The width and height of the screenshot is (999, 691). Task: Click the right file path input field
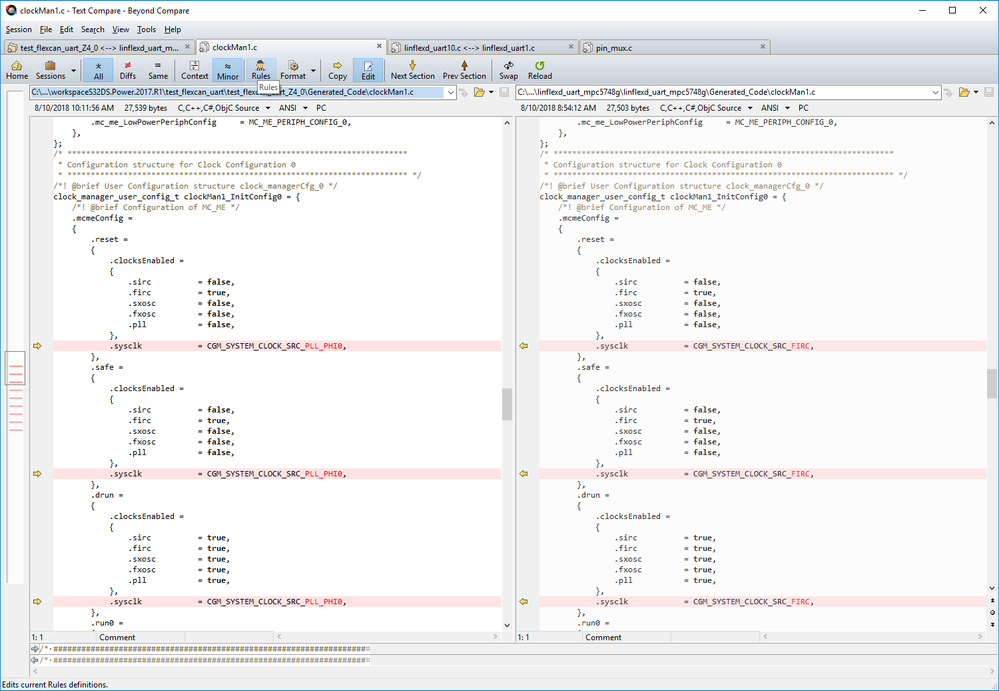tap(724, 92)
